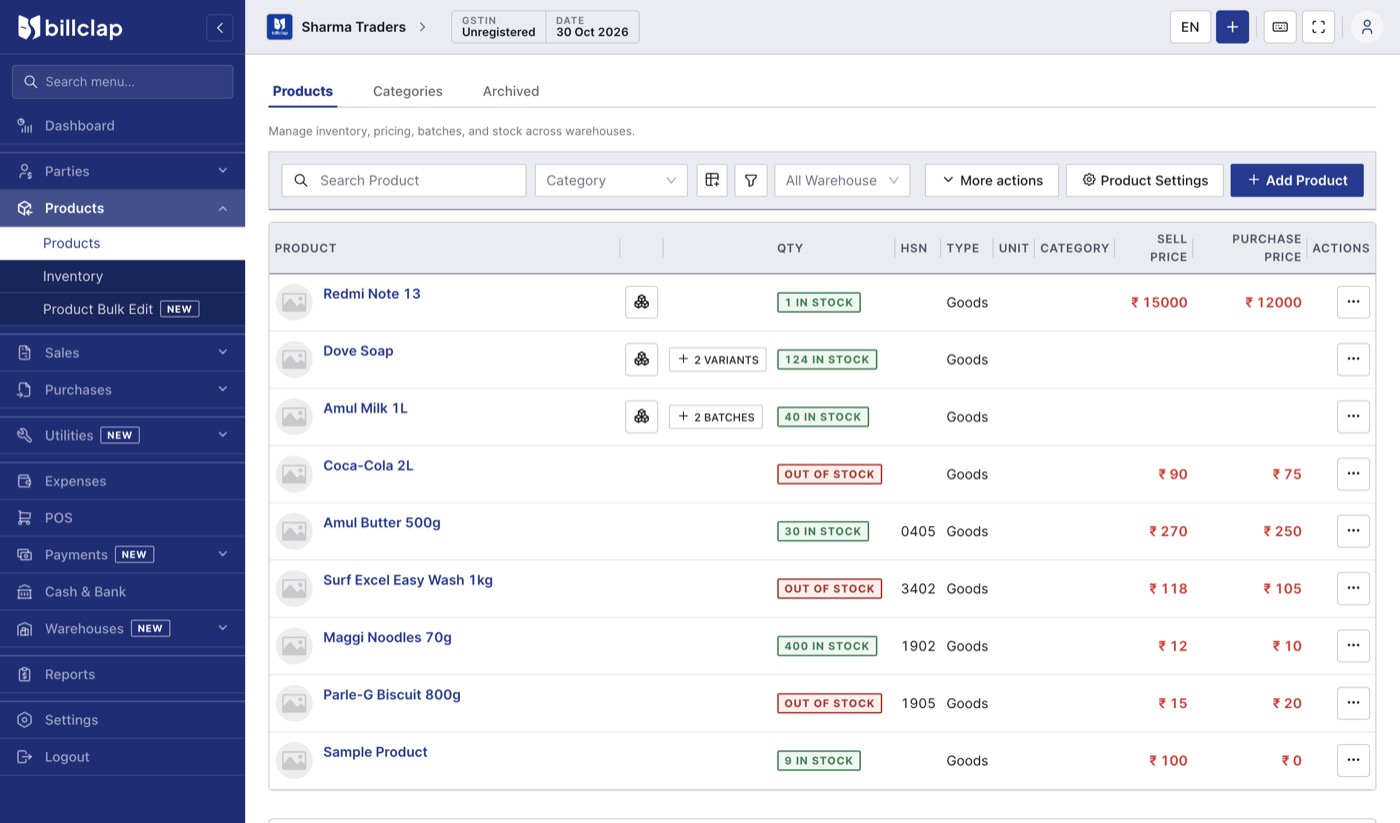The width and height of the screenshot is (1400, 823).
Task: Click the blue plus quick-create button
Action: 1232,27
